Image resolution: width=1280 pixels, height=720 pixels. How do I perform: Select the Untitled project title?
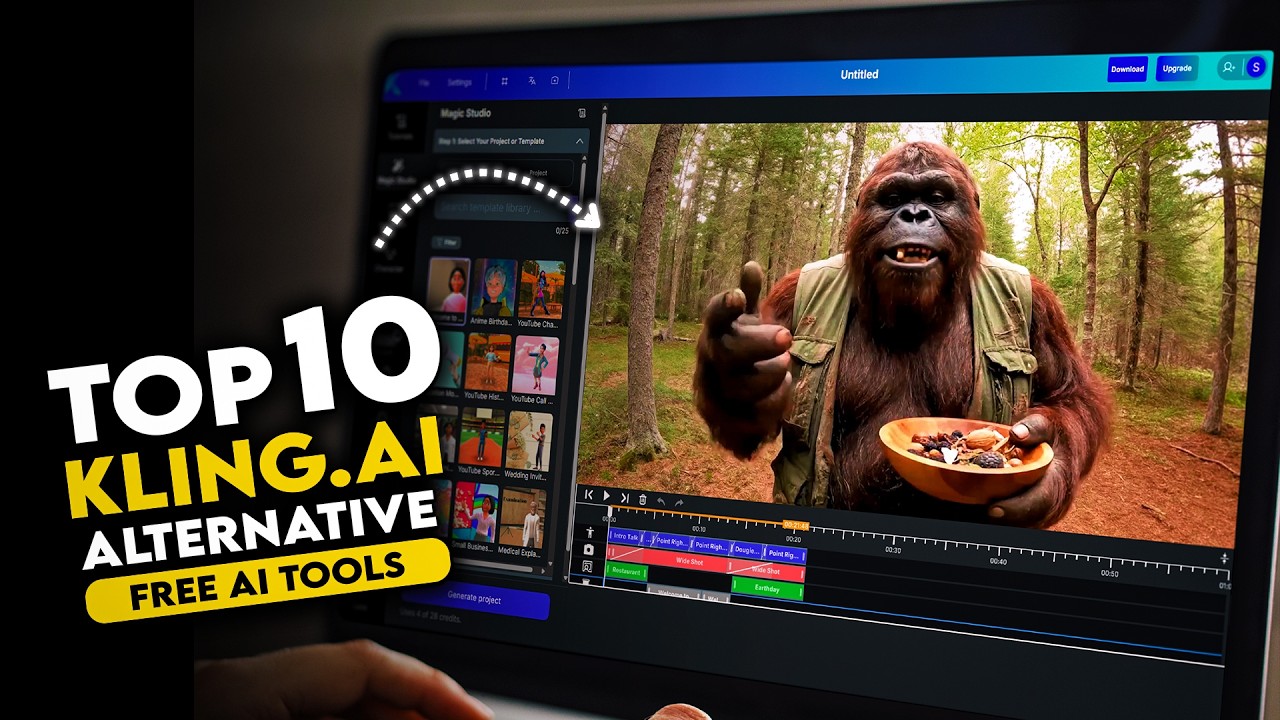coord(859,74)
